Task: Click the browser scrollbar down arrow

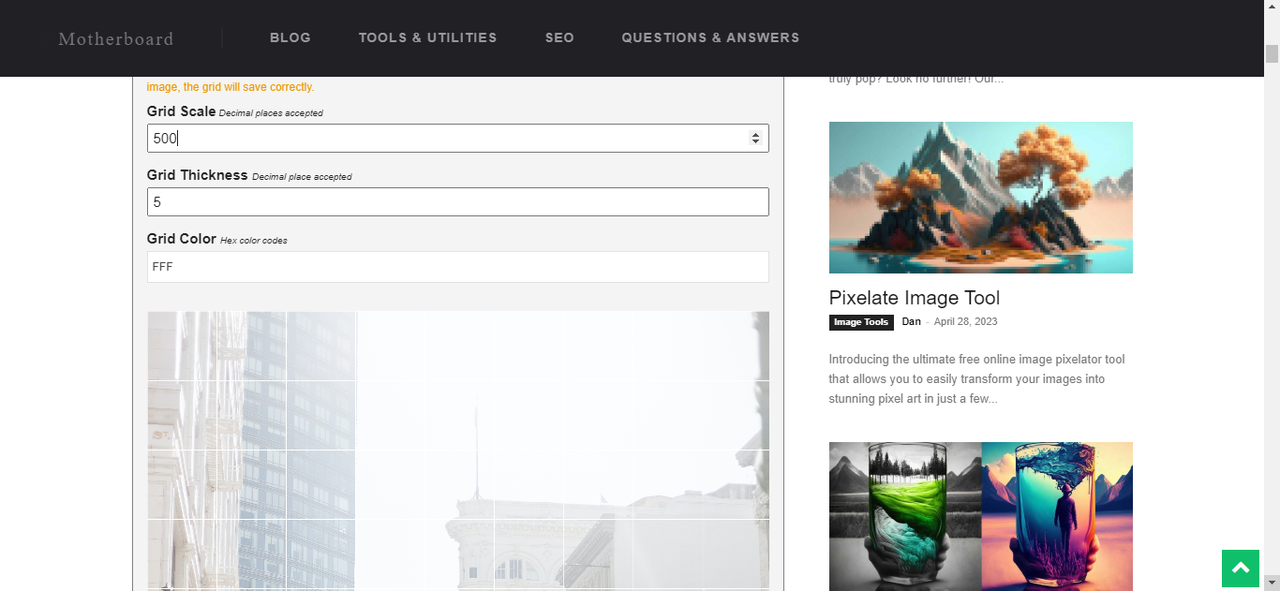Action: (x=1271, y=582)
